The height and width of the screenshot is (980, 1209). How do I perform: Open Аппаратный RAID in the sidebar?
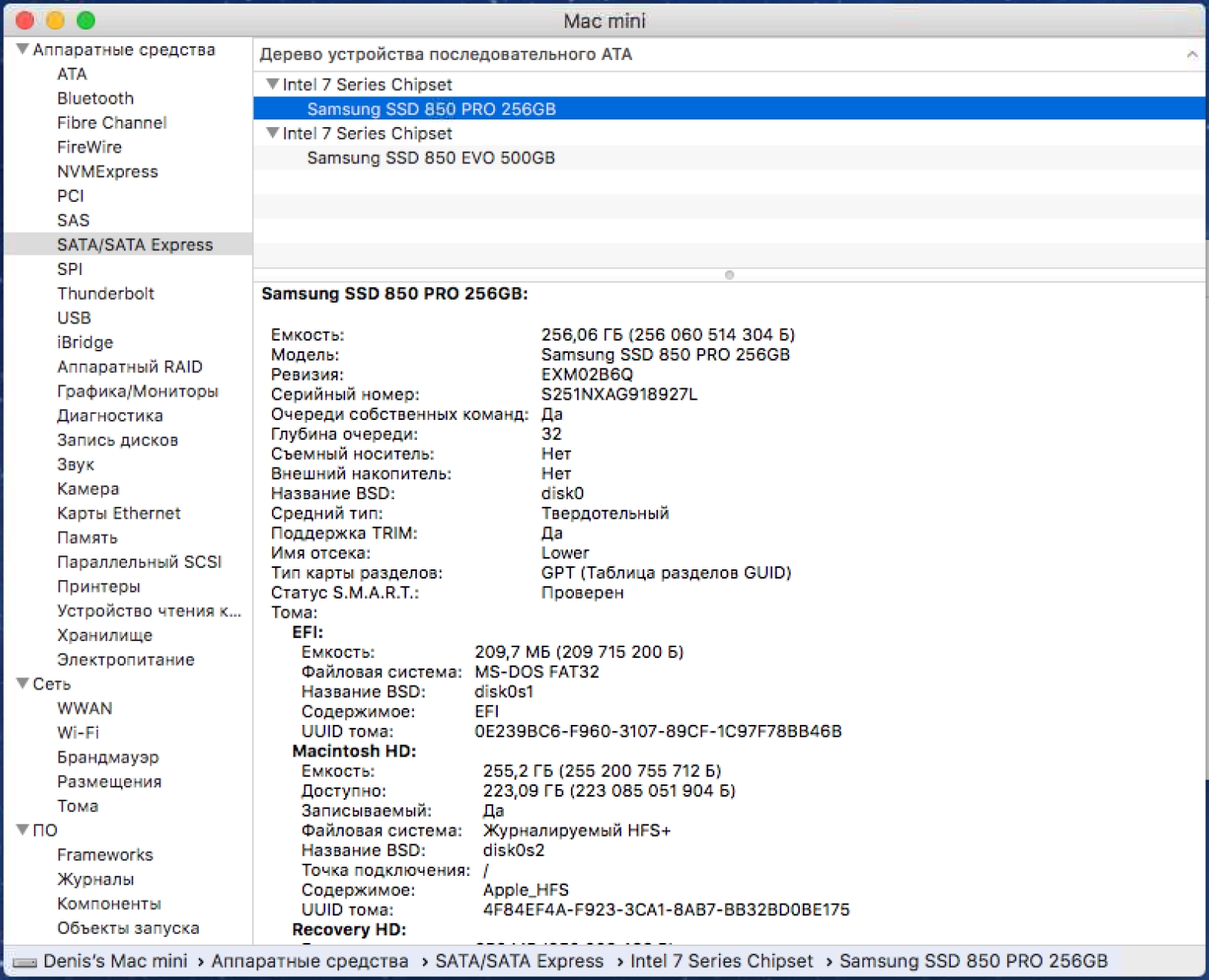(x=129, y=367)
